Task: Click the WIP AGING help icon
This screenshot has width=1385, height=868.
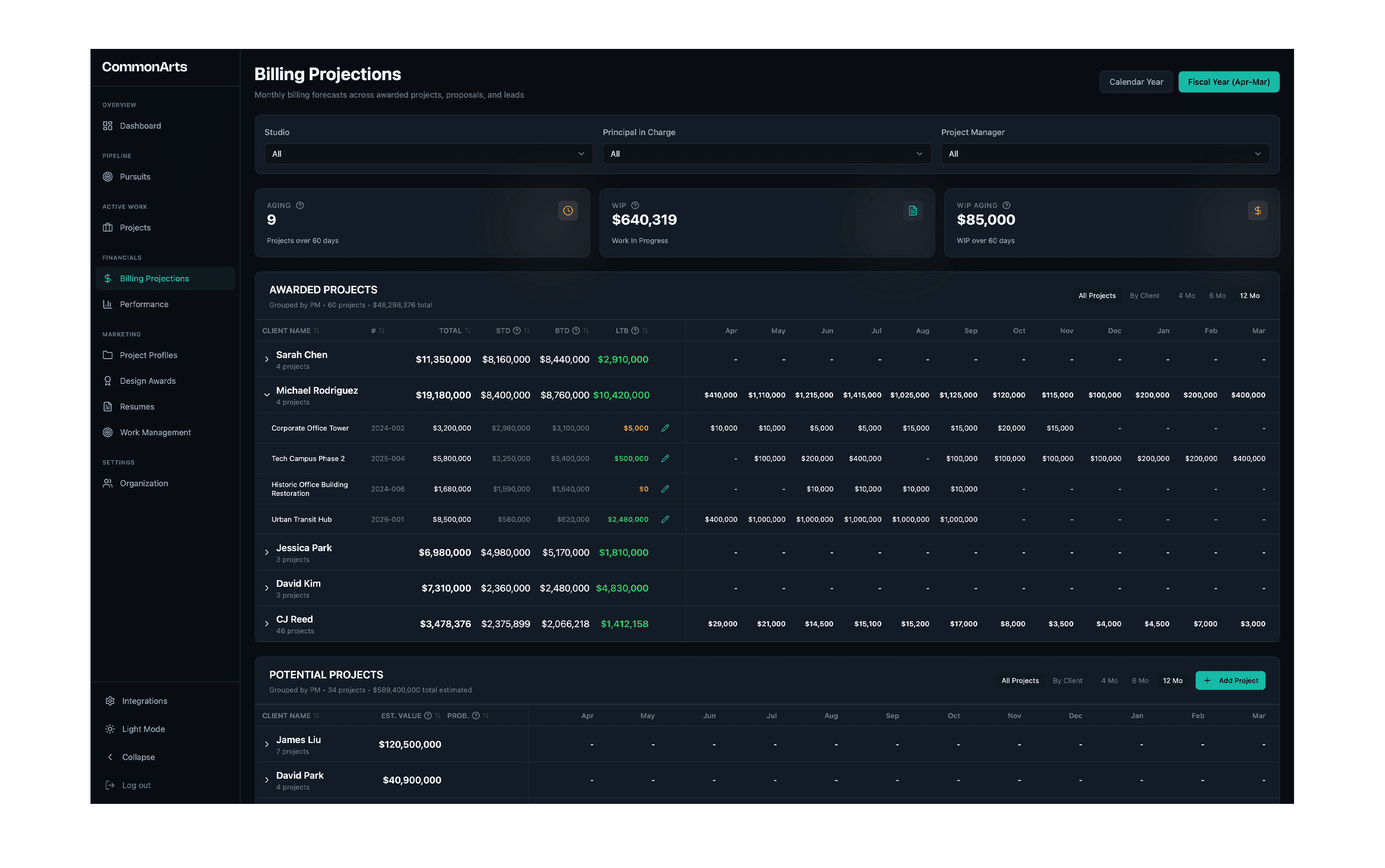Action: pyautogui.click(x=1006, y=205)
